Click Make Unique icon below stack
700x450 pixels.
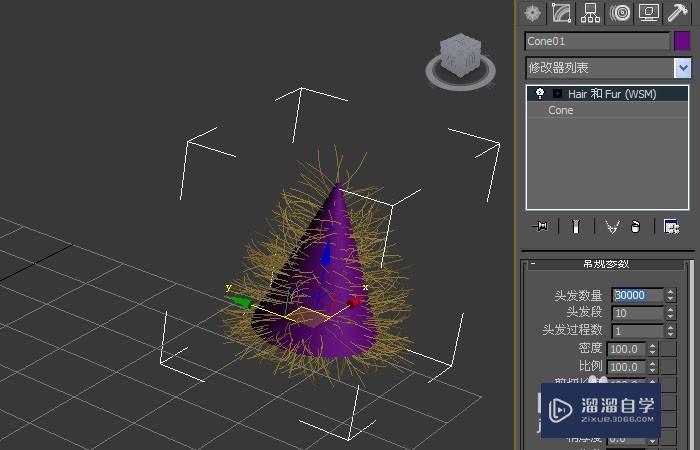[x=612, y=226]
